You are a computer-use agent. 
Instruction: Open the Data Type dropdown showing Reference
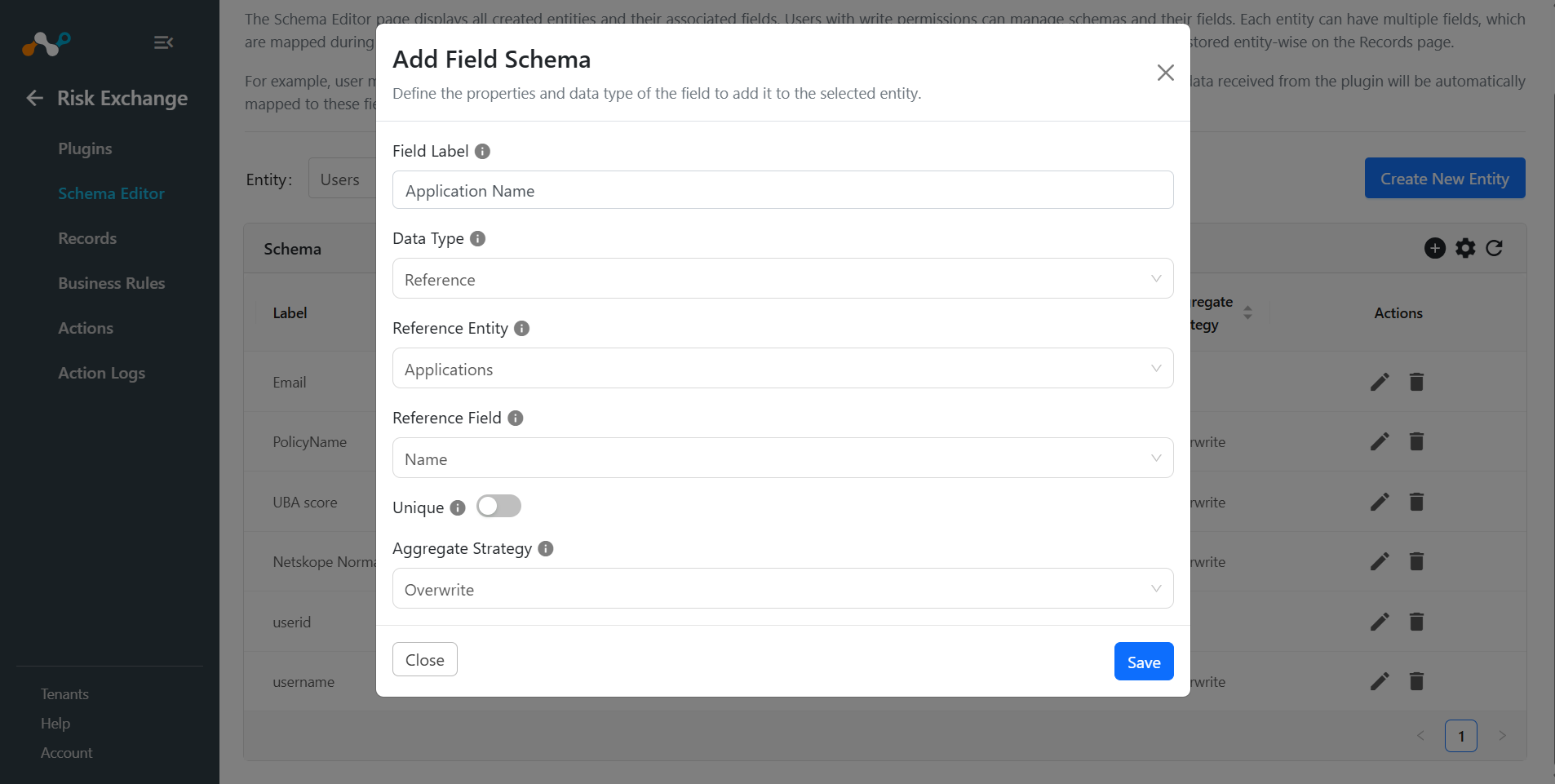click(x=782, y=279)
